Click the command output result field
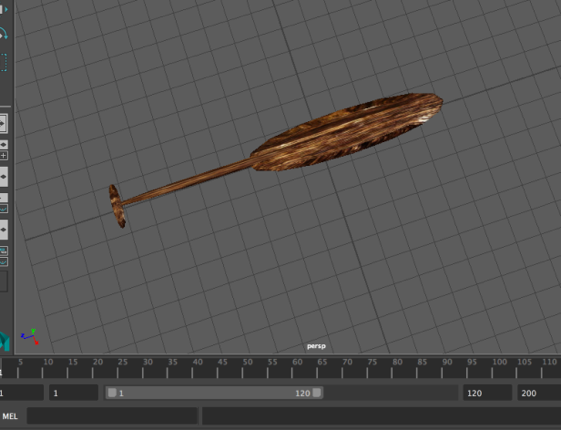The height and width of the screenshot is (430, 561). pyautogui.click(x=381, y=416)
